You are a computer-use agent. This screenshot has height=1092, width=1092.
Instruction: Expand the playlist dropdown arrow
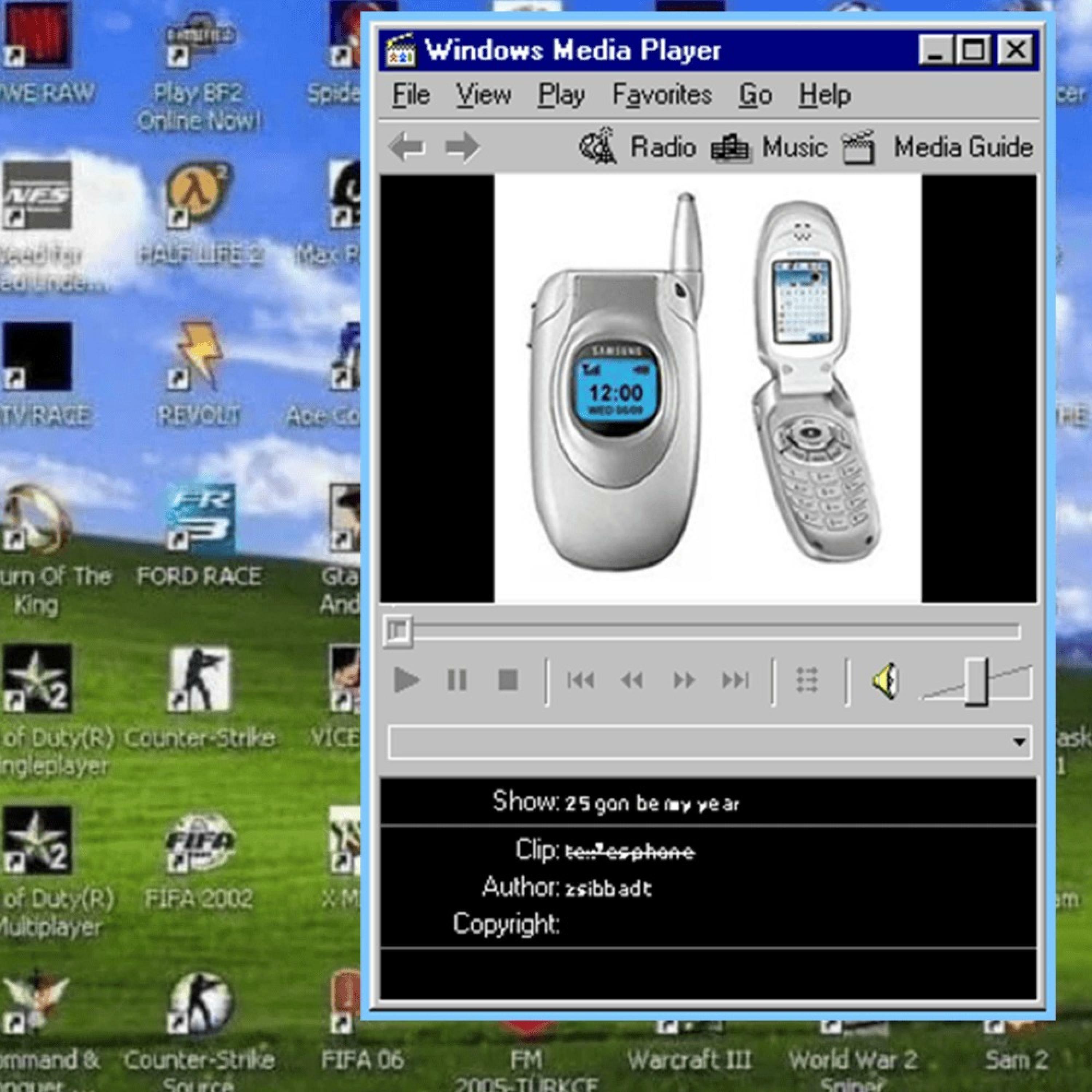1019,741
